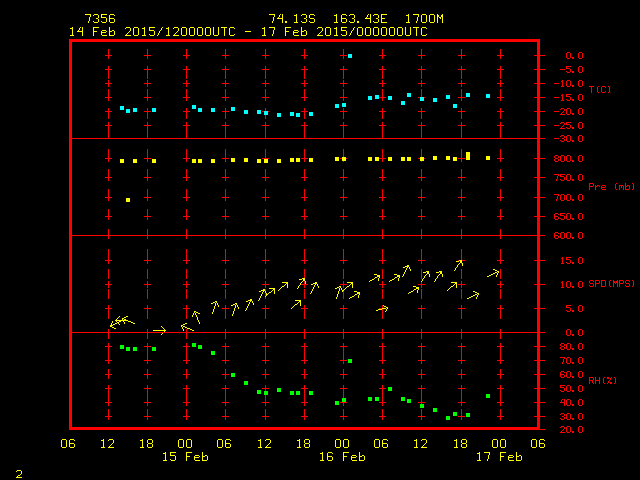Select the 16 Feb date label
The image size is (640, 480).
[x=341, y=457]
